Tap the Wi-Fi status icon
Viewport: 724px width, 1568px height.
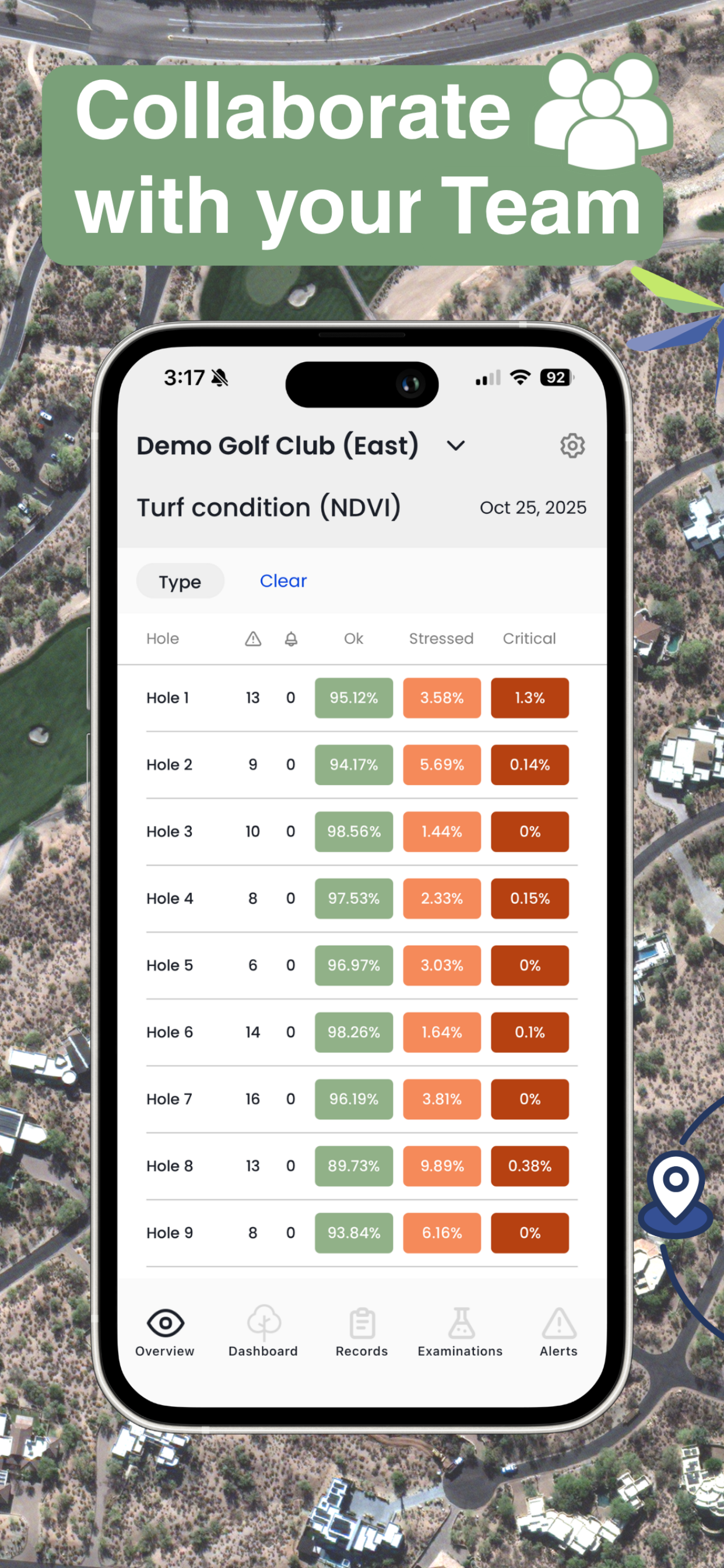point(520,377)
